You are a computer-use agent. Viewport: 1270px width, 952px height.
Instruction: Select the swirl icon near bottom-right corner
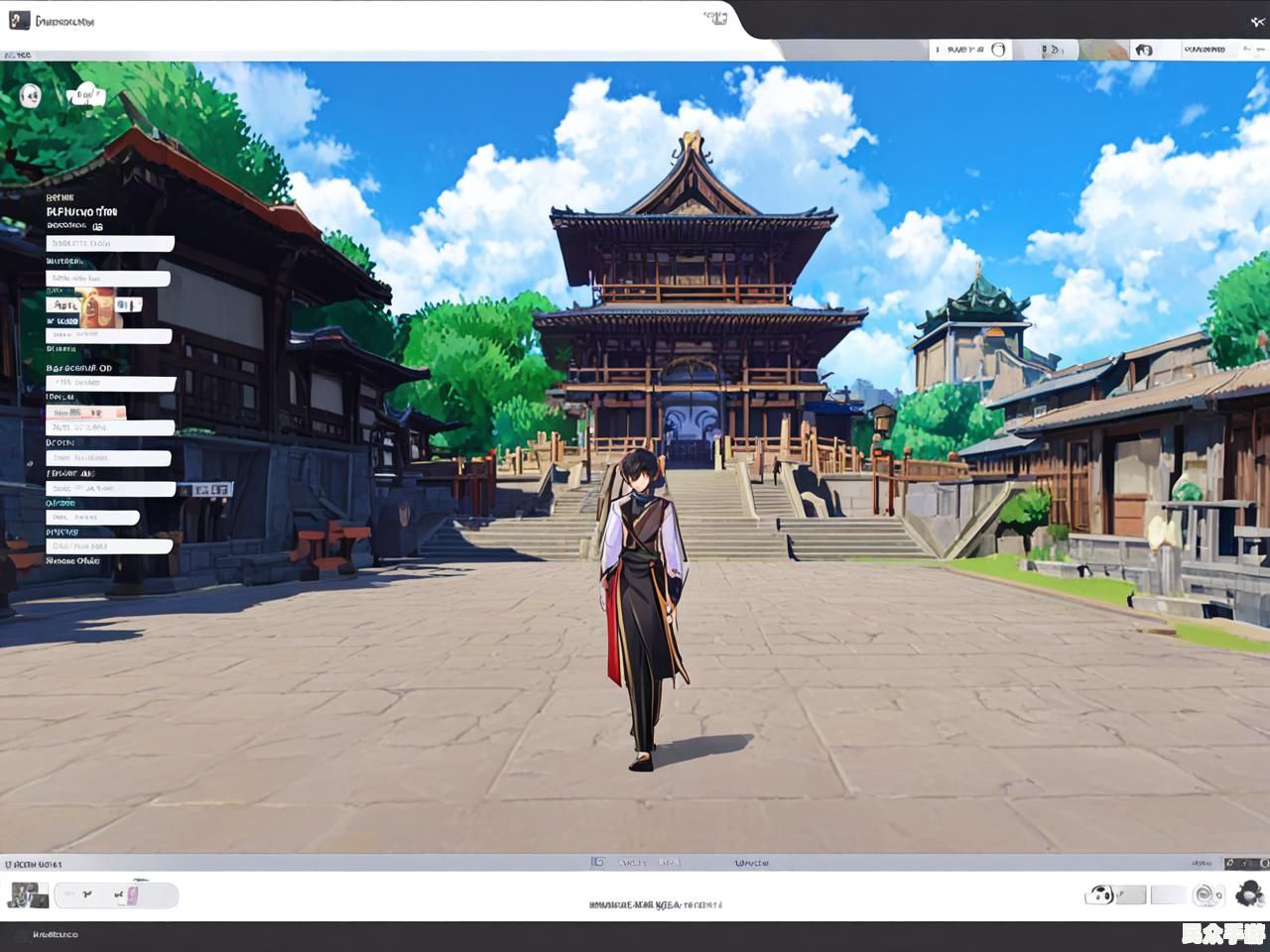tap(1206, 895)
